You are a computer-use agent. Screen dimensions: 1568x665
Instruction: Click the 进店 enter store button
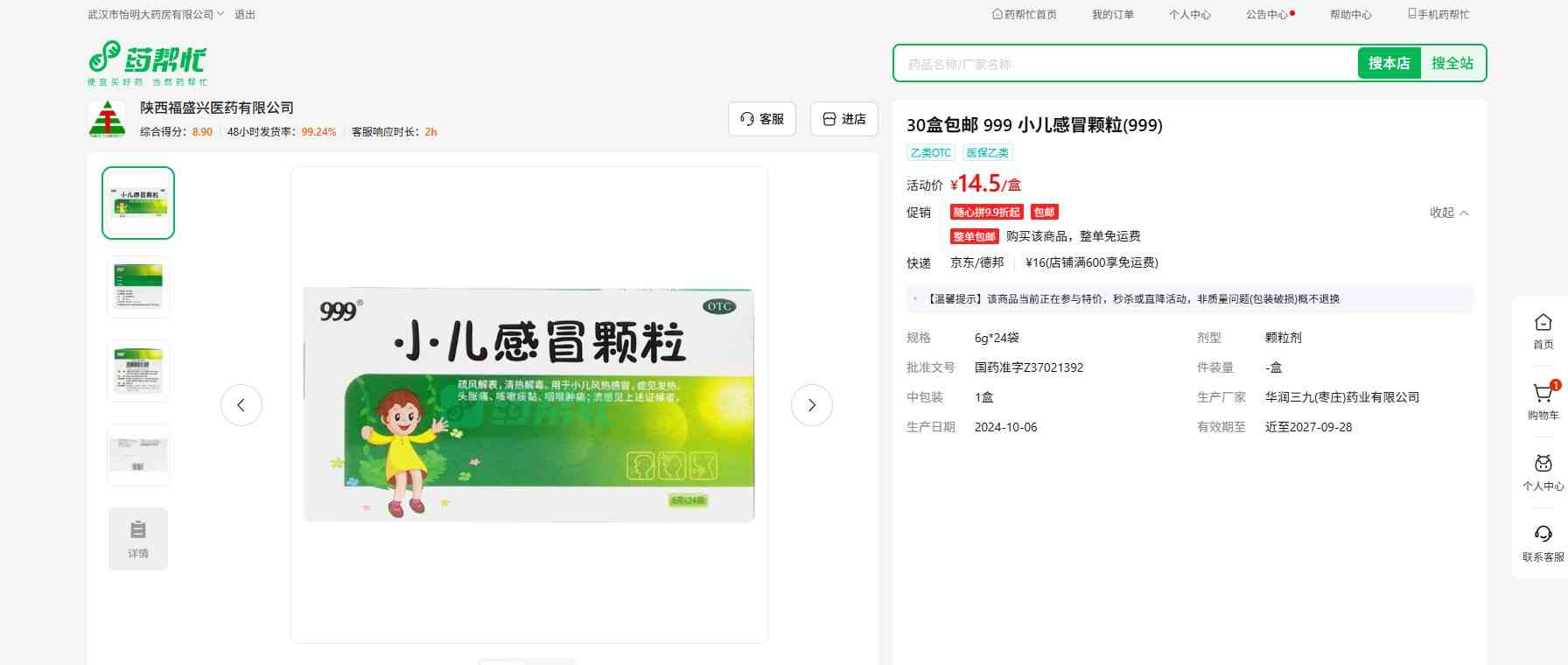coord(843,119)
